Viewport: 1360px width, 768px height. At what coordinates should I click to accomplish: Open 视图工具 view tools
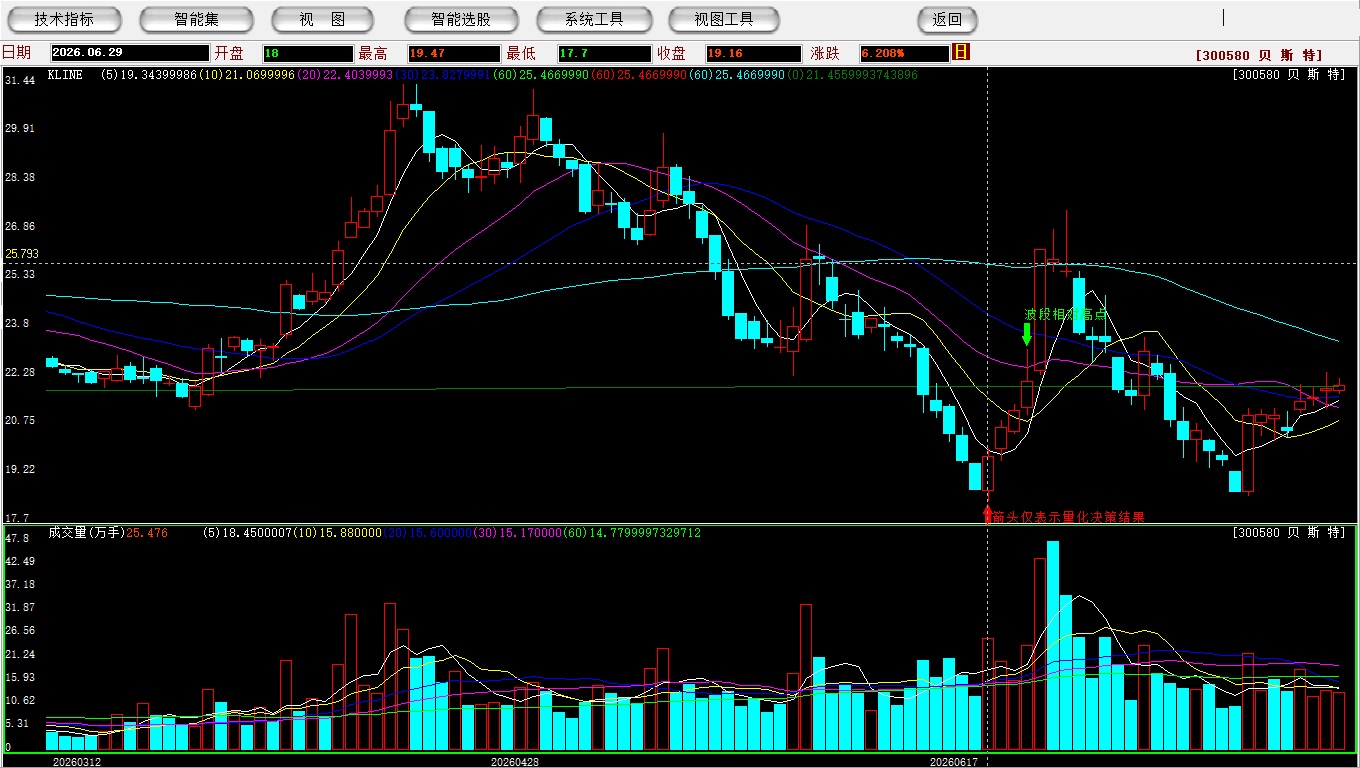pyautogui.click(x=725, y=19)
